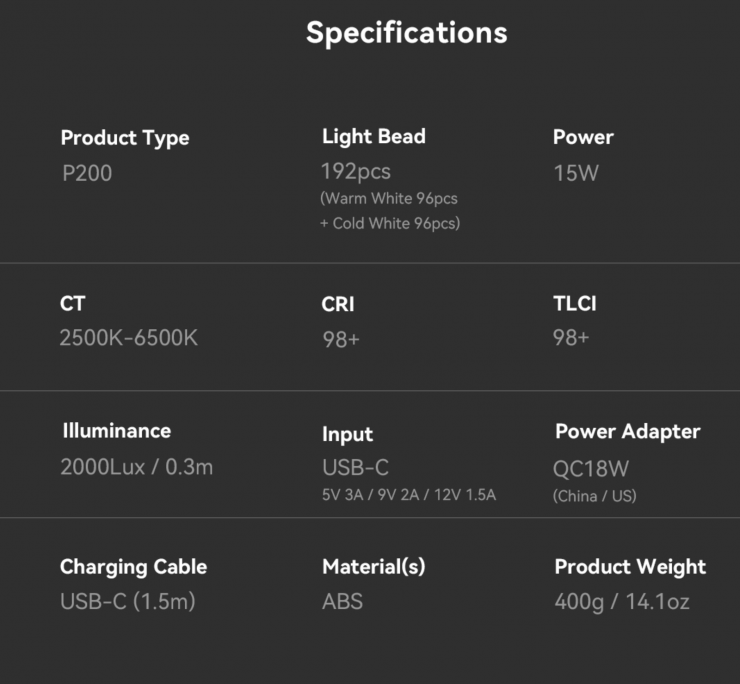Select the QC18W adapter value
This screenshot has width=740, height=684.
(591, 468)
